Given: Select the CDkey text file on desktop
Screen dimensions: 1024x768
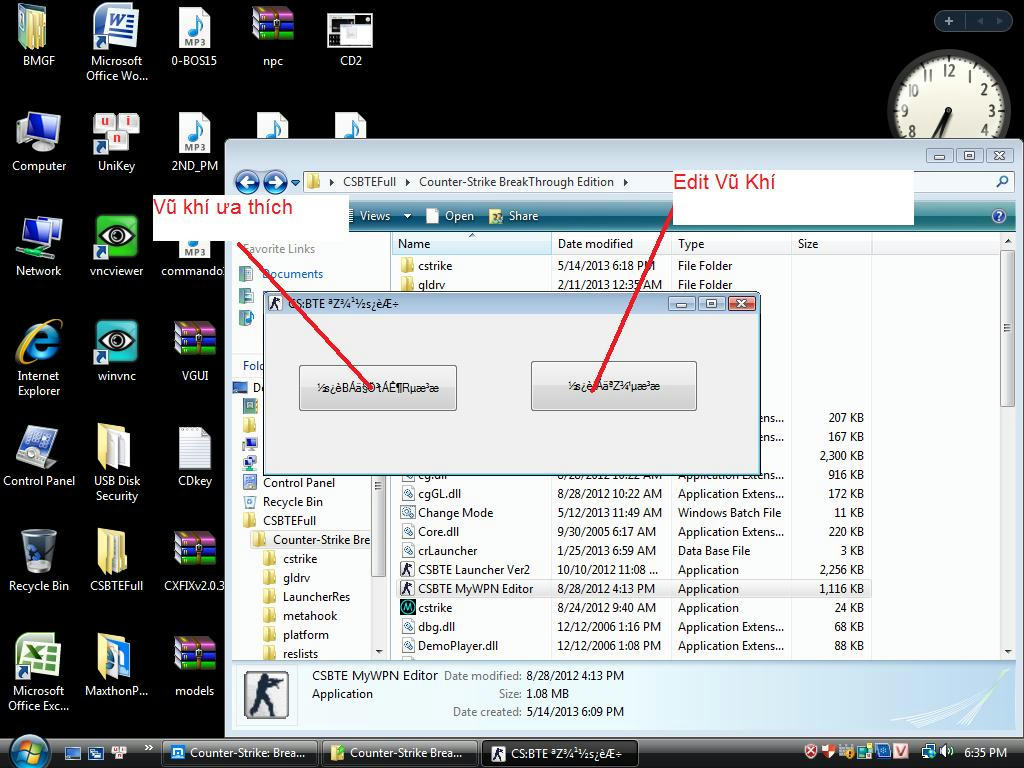Looking at the screenshot, I should [x=195, y=456].
